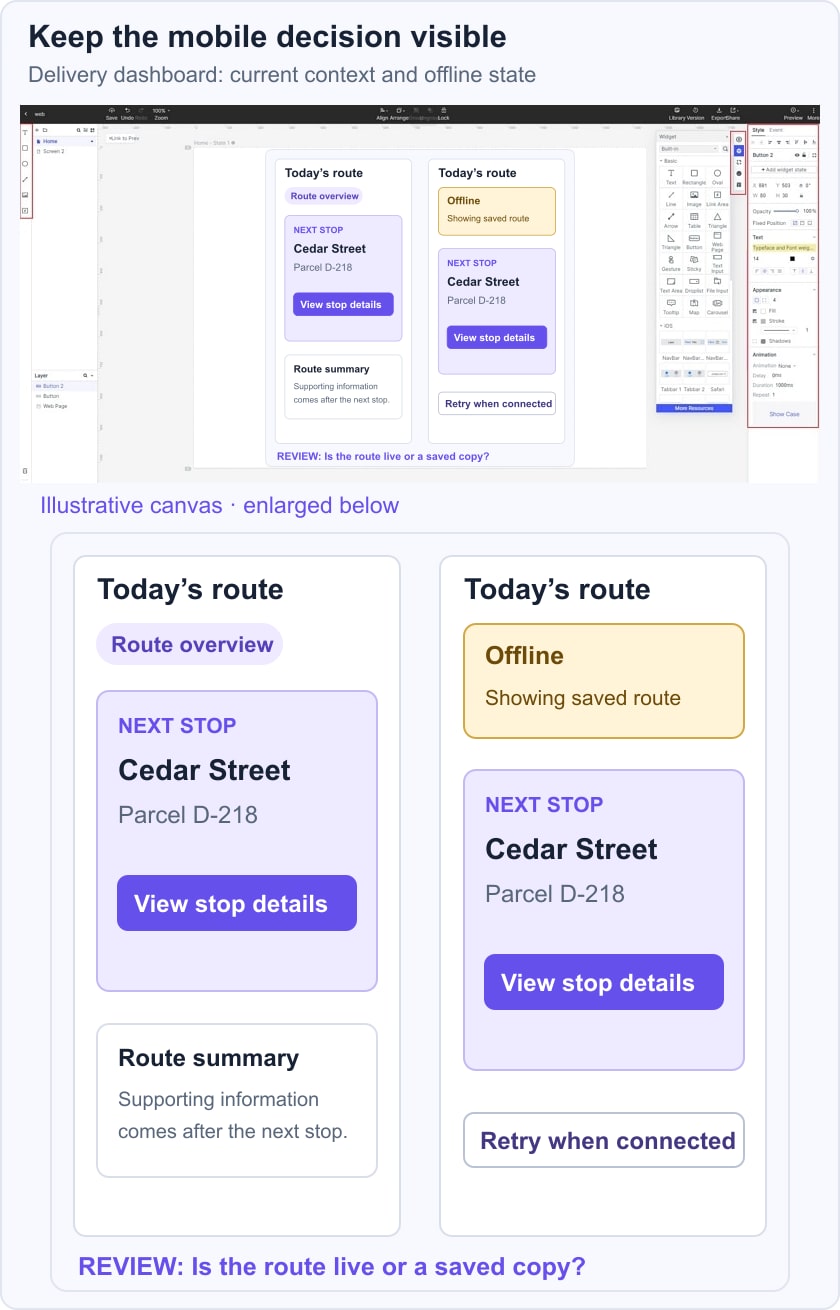Viewport: 840px width, 1310px height.
Task: Adjust the Opacity slider
Action: point(785,211)
